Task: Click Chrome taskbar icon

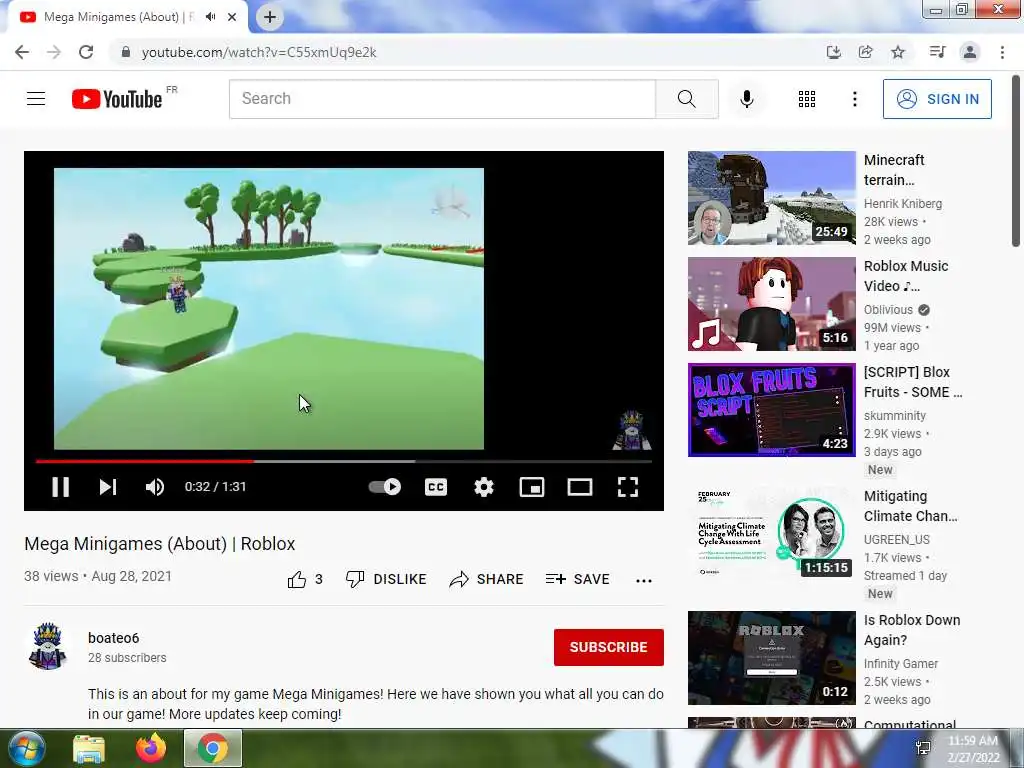Action: [213, 748]
